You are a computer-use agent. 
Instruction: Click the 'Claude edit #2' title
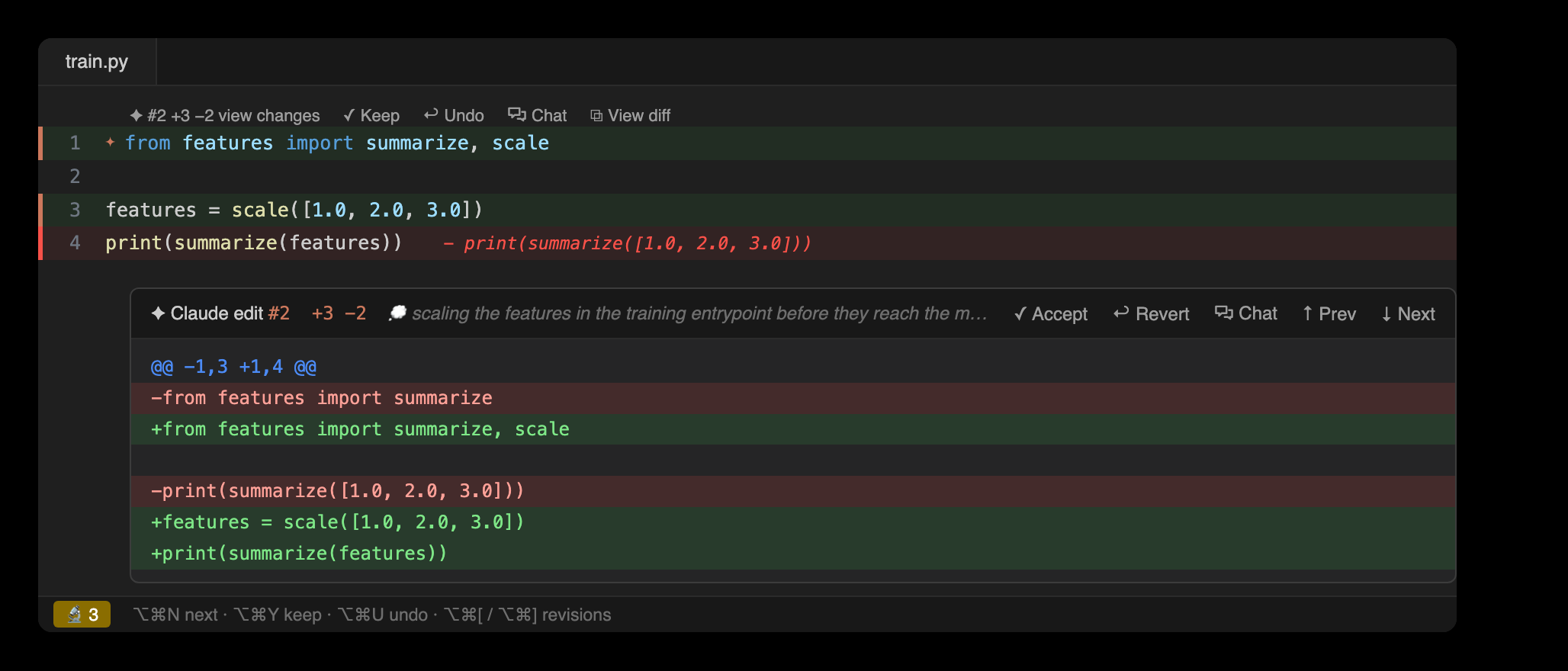coord(230,313)
